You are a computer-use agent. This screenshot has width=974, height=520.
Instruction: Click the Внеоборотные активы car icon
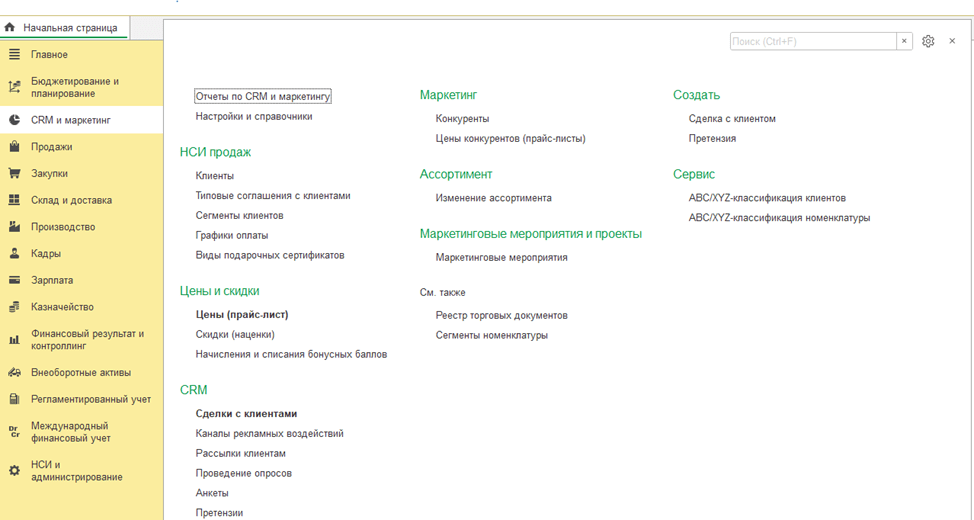pos(14,373)
